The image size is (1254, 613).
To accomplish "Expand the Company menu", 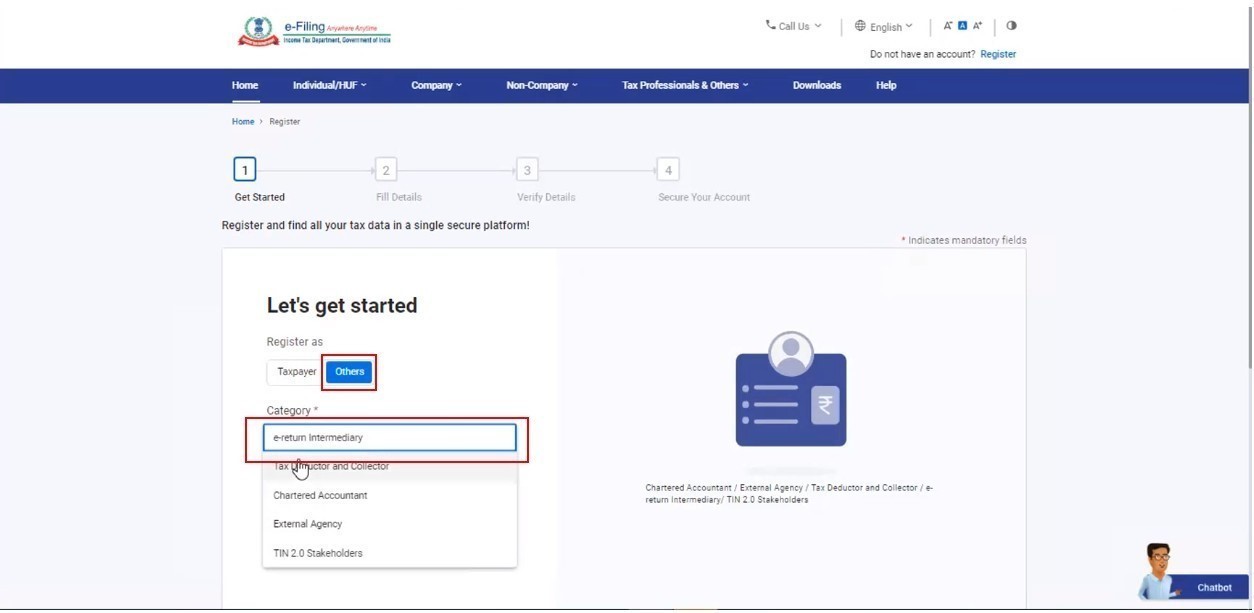I will [436, 86].
